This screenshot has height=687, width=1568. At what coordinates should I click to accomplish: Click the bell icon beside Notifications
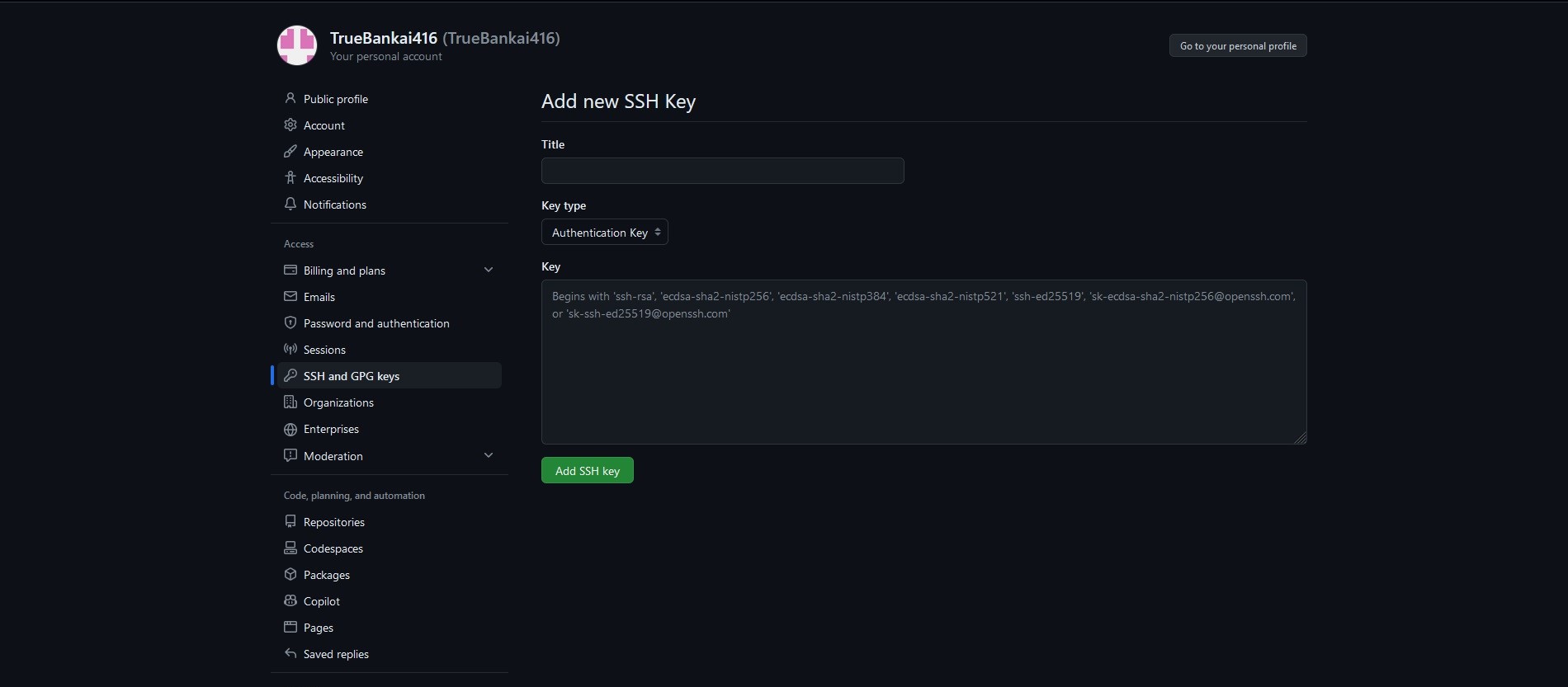click(x=290, y=204)
